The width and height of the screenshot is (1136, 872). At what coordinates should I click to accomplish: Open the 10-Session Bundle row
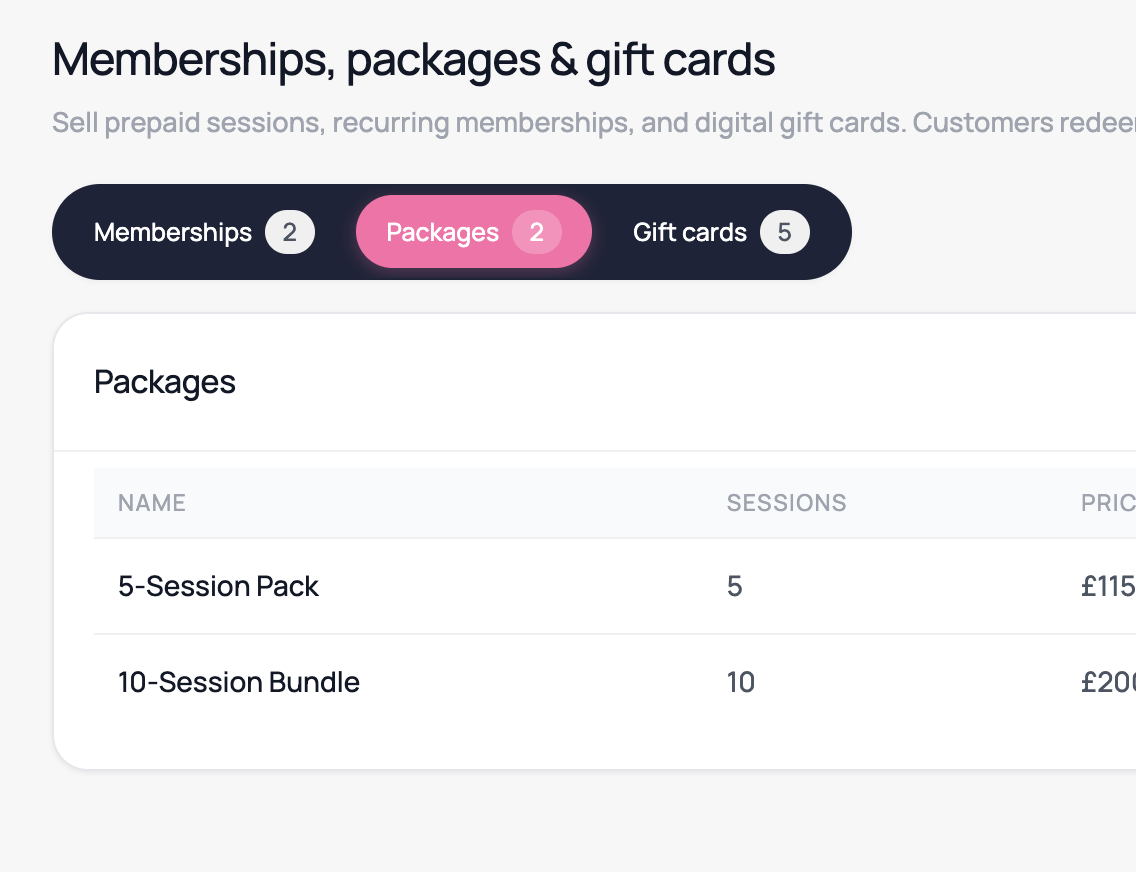coord(615,682)
